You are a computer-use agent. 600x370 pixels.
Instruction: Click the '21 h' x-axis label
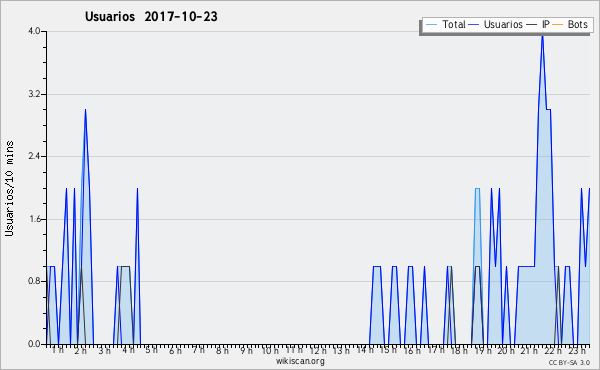point(530,350)
